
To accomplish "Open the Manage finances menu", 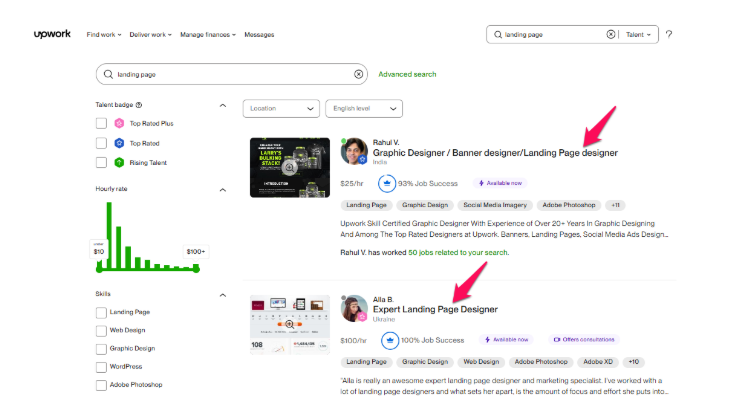I will coord(208,34).
